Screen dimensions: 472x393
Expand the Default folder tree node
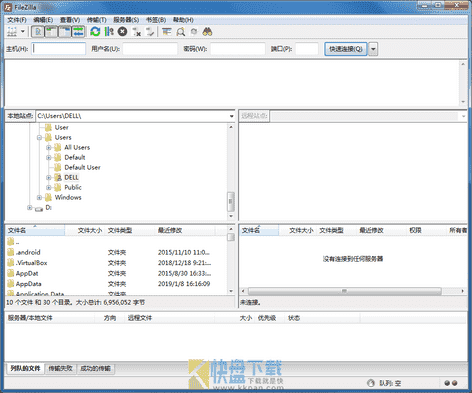pyautogui.click(x=49, y=157)
